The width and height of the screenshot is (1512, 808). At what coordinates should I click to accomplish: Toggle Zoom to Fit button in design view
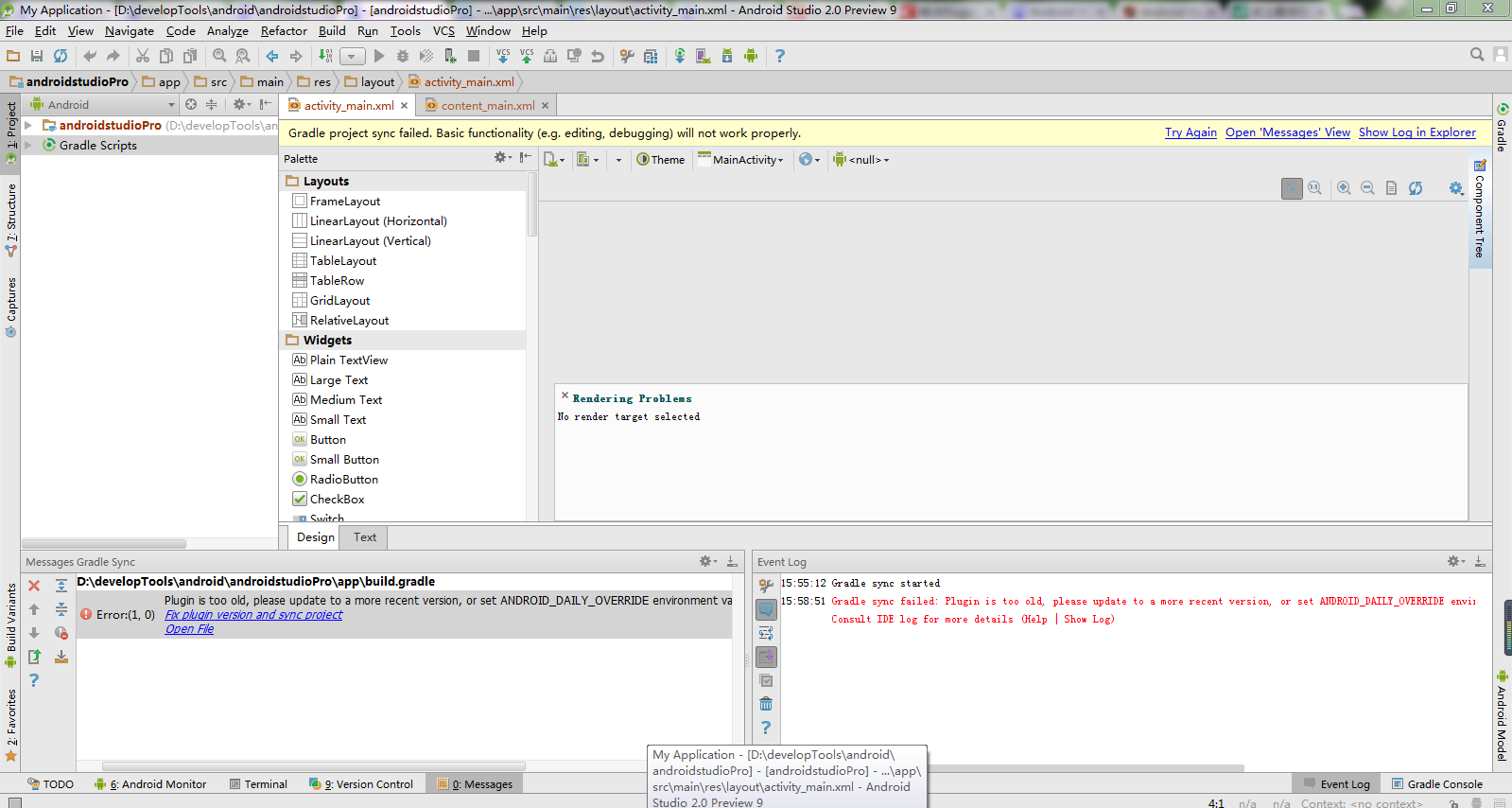(1292, 188)
